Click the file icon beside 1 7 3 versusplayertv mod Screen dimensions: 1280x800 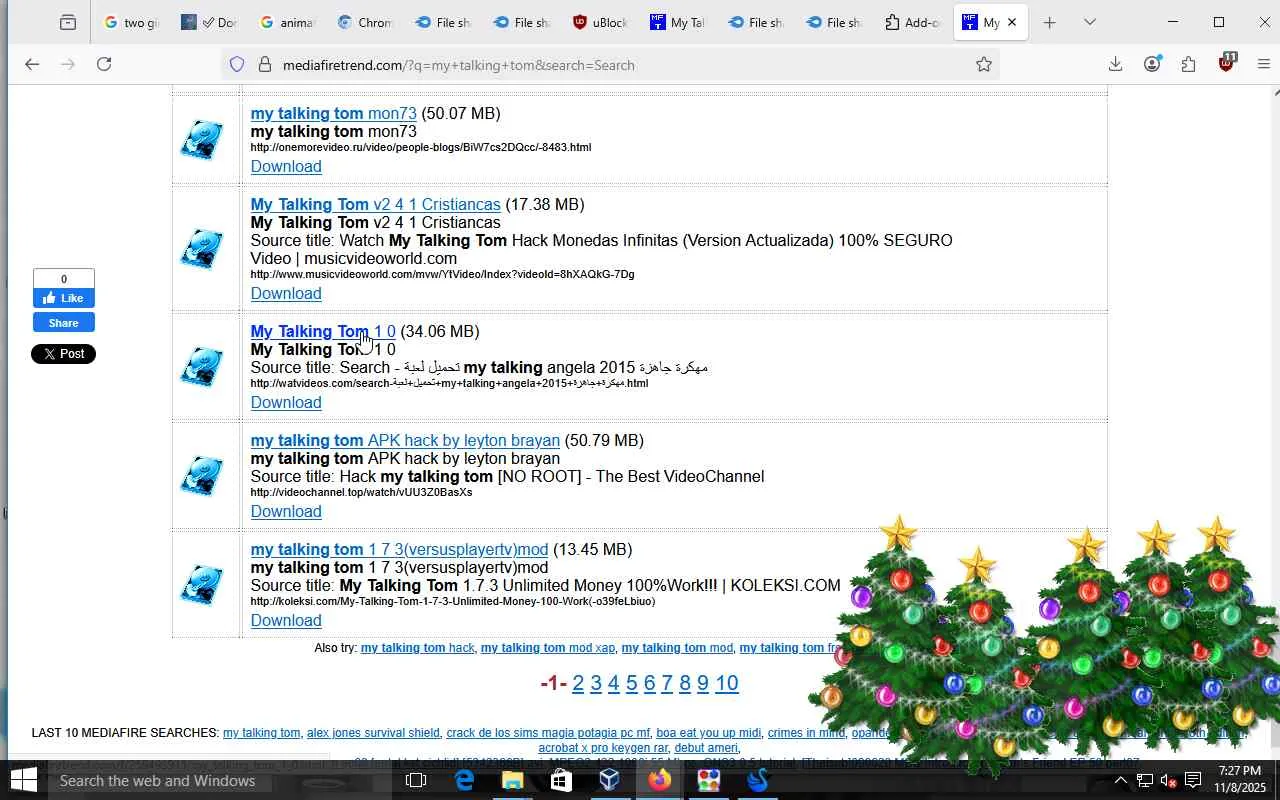202,585
